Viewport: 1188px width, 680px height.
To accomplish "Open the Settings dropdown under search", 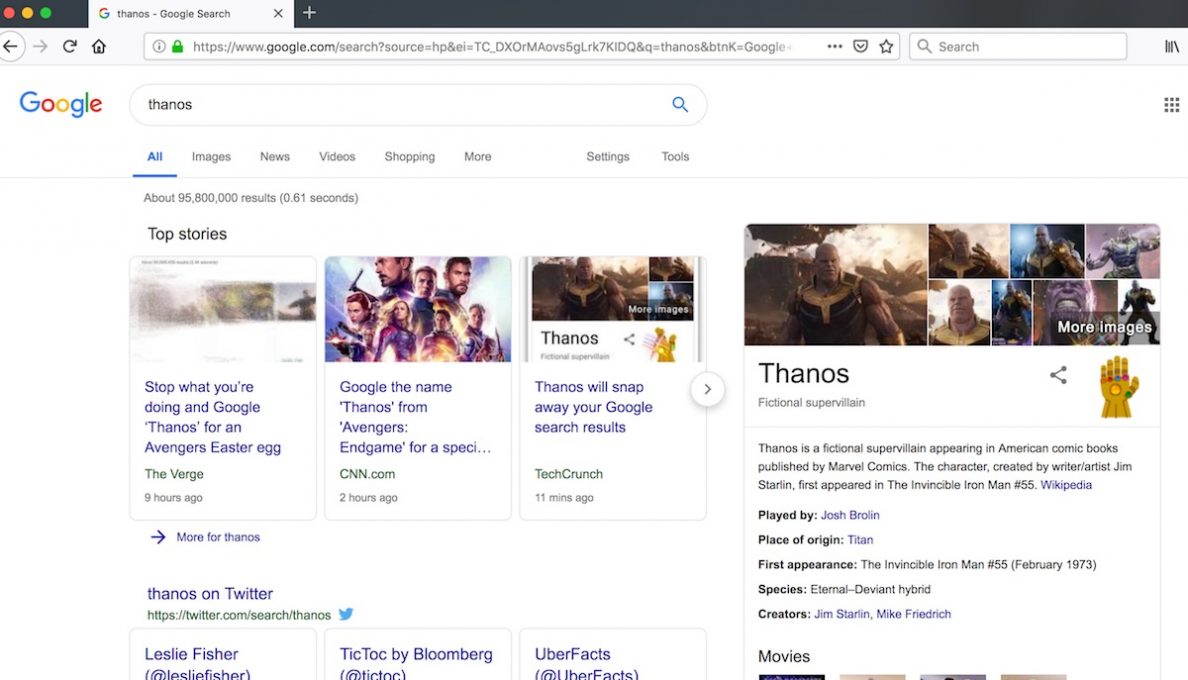I will (x=607, y=157).
